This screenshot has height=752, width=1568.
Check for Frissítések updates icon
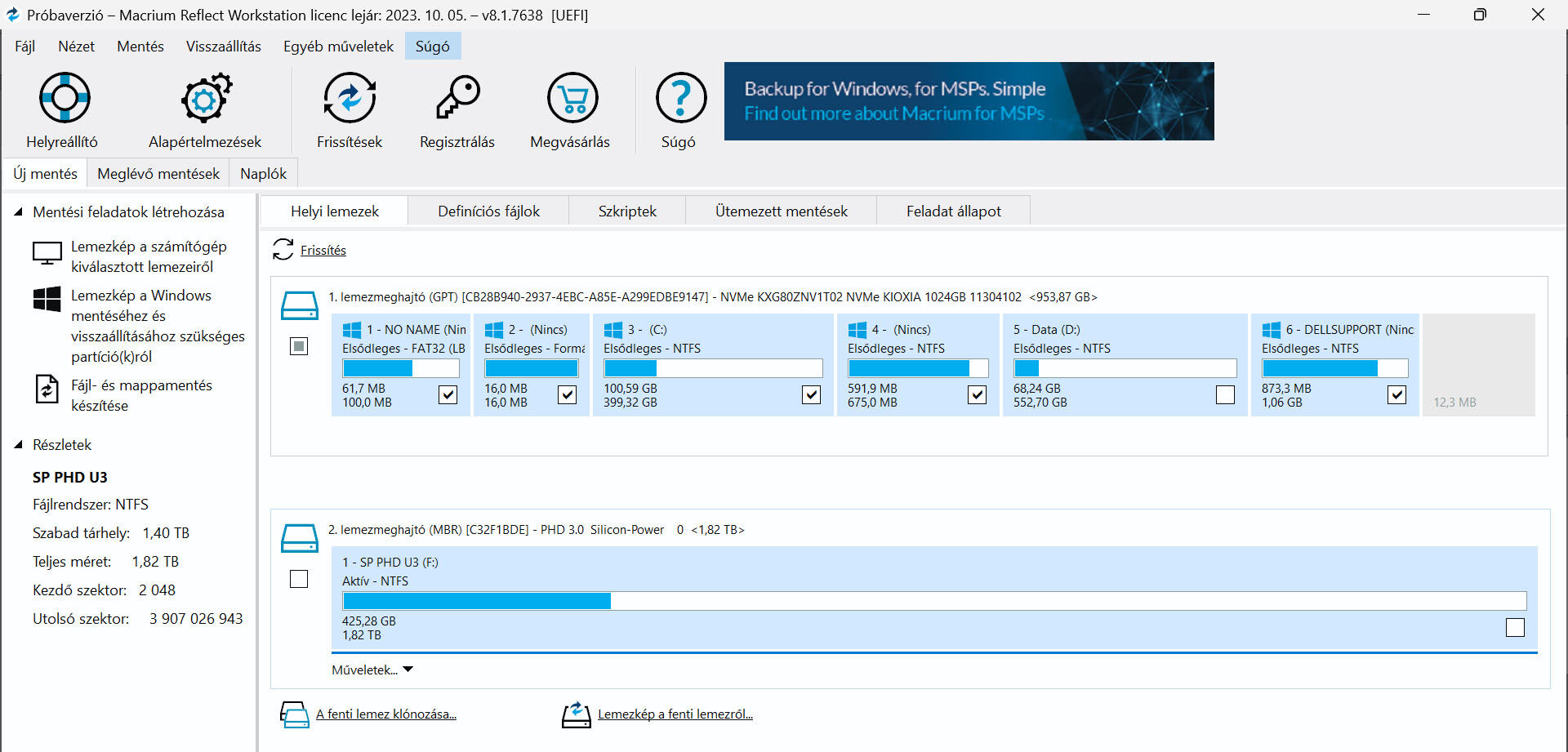point(350,98)
